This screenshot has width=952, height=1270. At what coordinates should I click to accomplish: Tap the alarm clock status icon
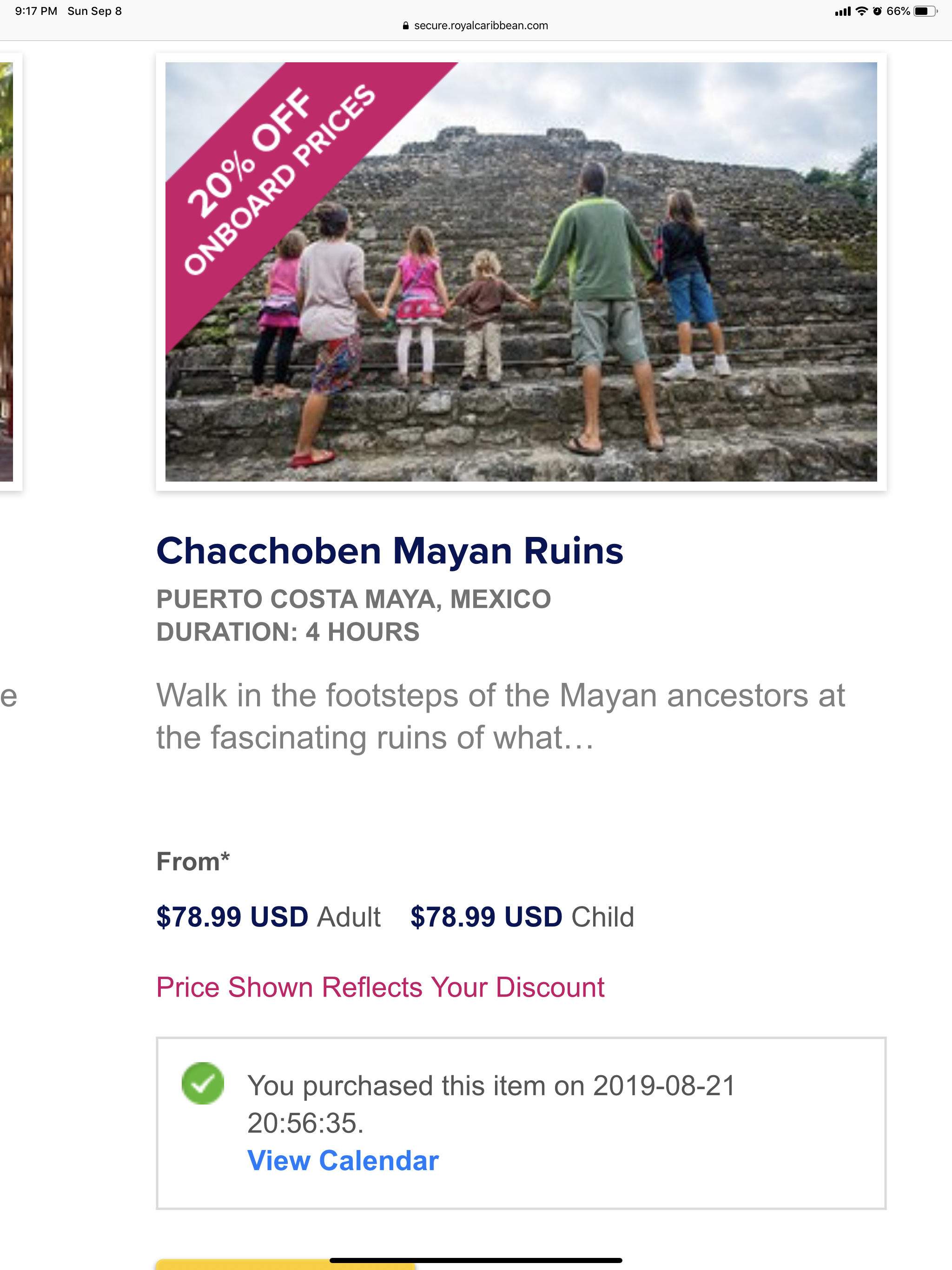tap(877, 11)
